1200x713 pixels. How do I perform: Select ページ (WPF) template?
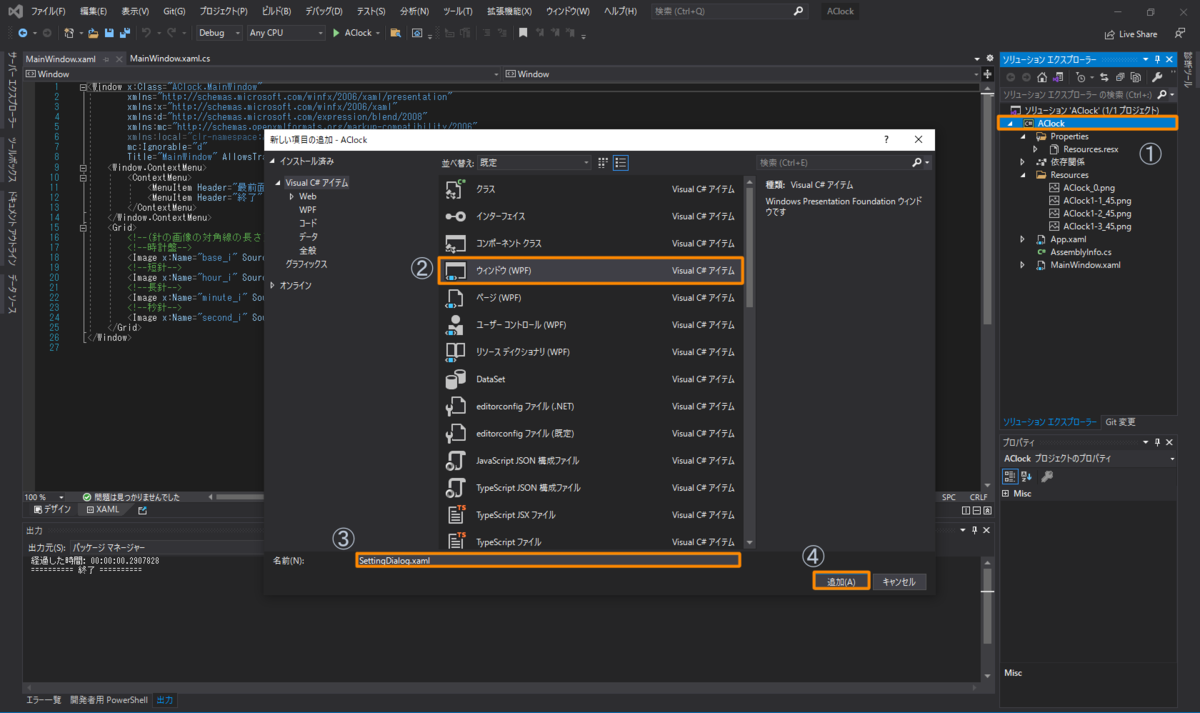click(591, 298)
